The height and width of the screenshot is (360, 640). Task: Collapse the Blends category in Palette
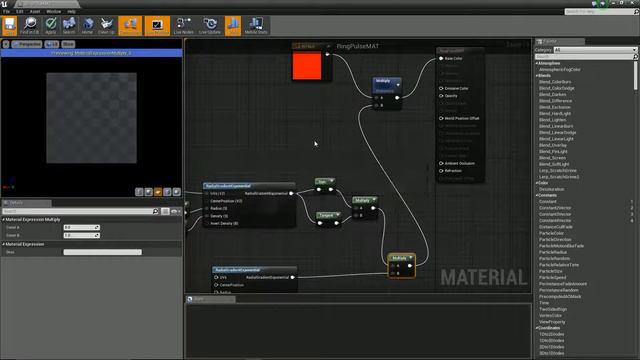pos(536,76)
